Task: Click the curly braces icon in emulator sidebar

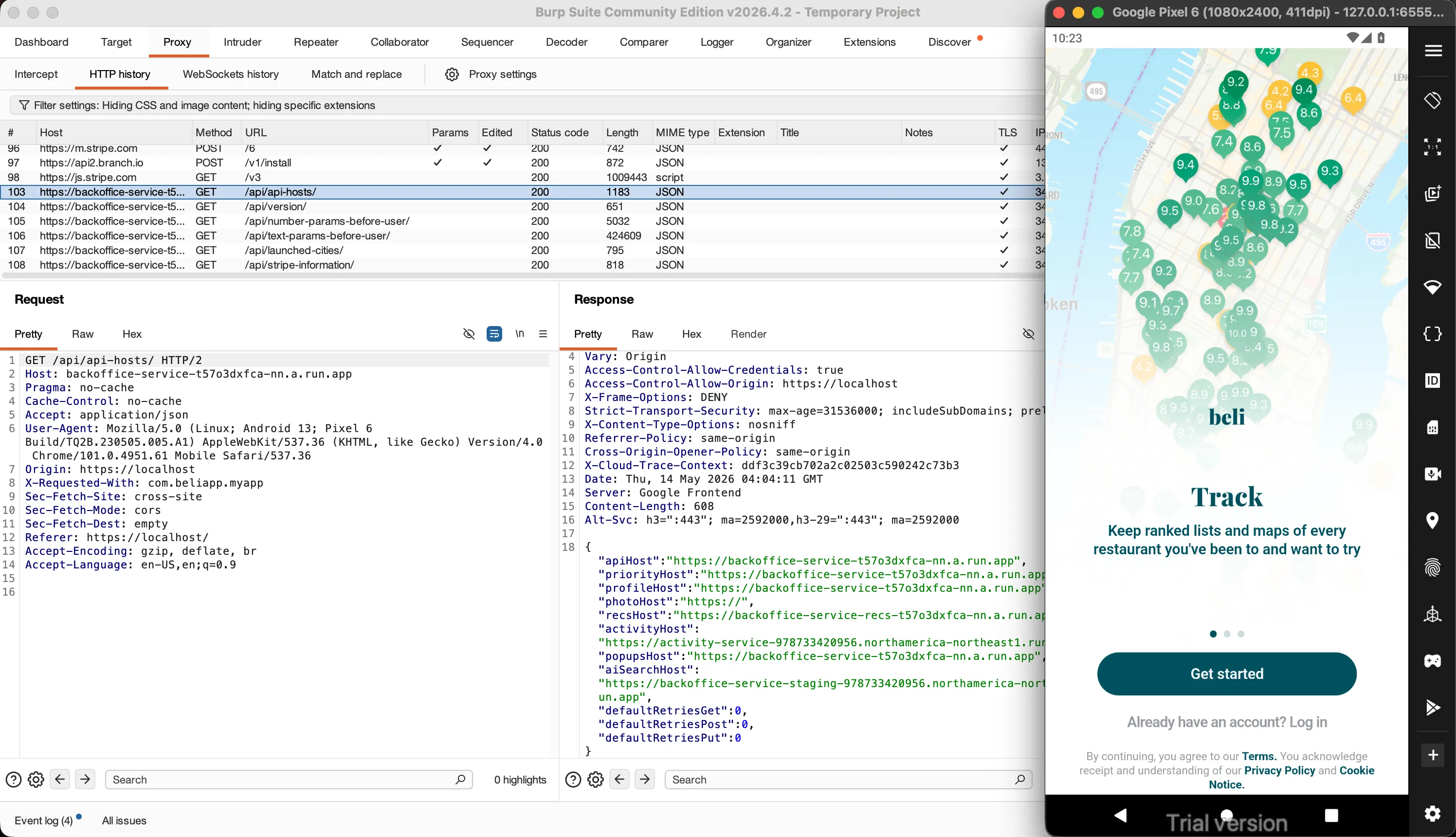Action: [x=1433, y=334]
